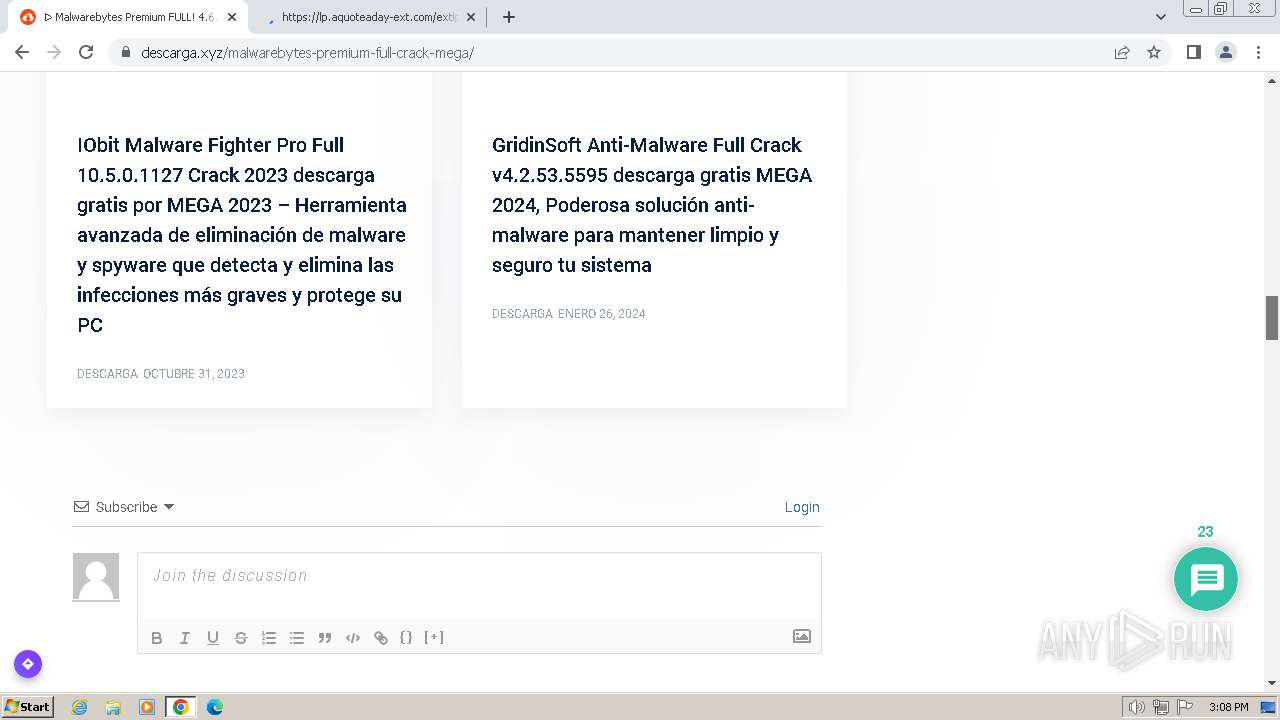Viewport: 1280px width, 720px height.
Task: Go forward in browser history
Action: 54,52
